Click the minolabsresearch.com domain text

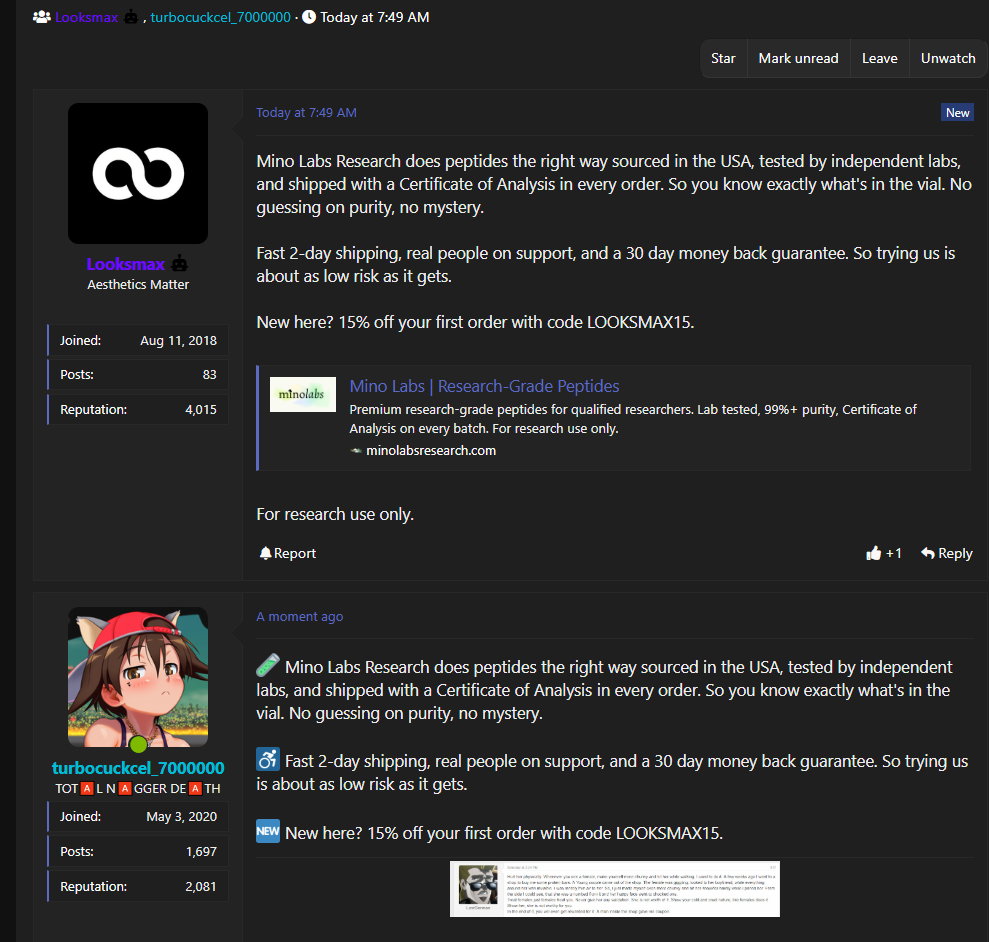431,450
